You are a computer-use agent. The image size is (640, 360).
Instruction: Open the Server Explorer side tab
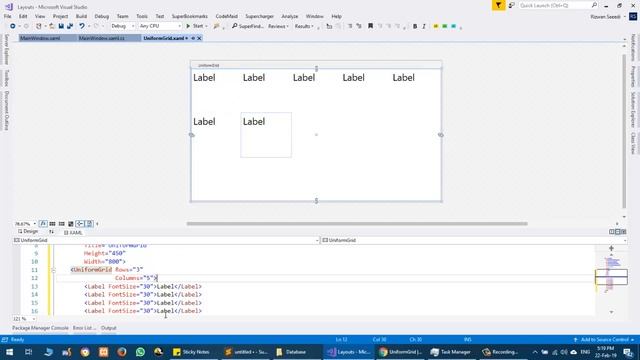point(6,49)
